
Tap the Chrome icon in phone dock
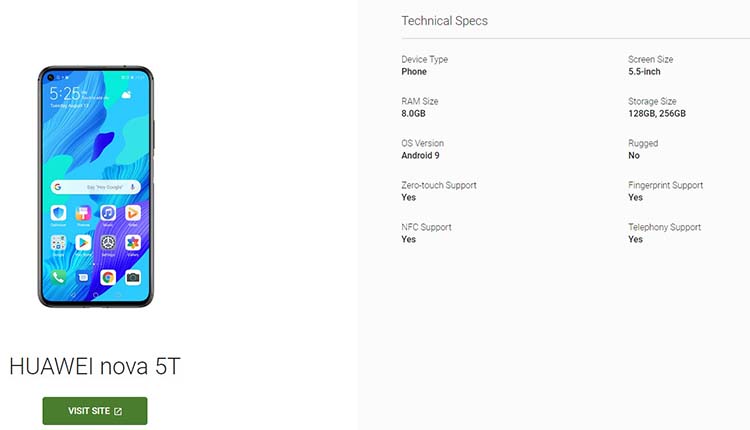(108, 277)
